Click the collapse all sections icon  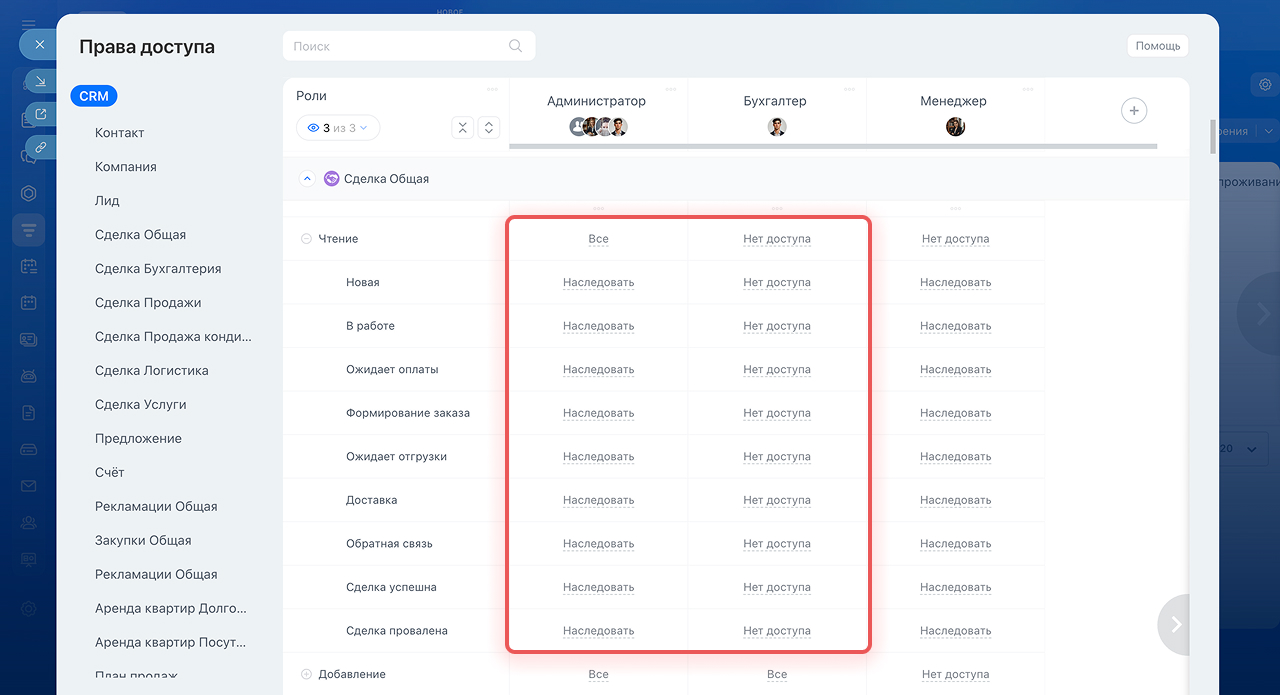(x=462, y=128)
